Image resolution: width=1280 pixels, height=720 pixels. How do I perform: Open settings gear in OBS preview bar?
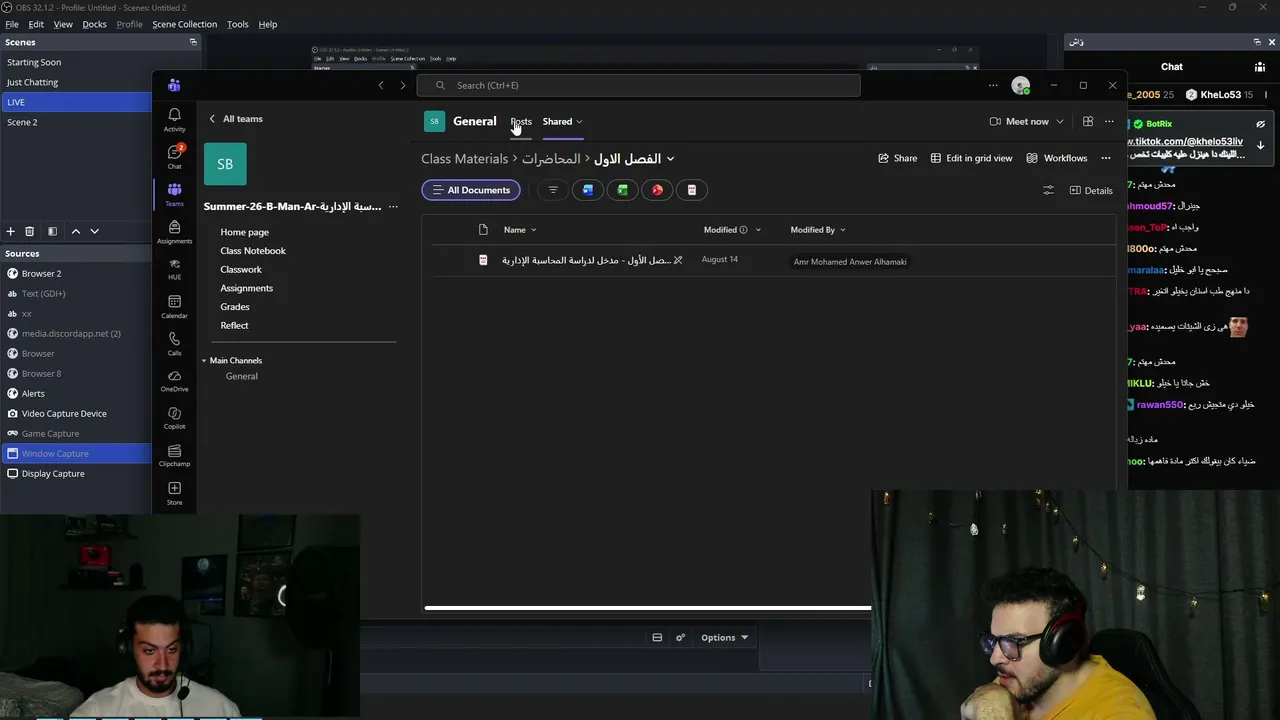pos(680,637)
